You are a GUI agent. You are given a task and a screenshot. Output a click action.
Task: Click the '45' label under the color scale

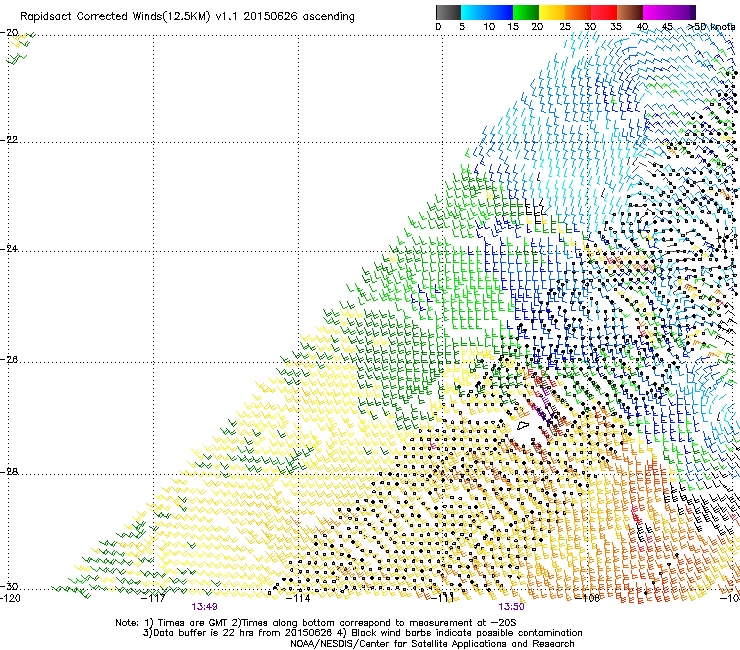pyautogui.click(x=667, y=27)
